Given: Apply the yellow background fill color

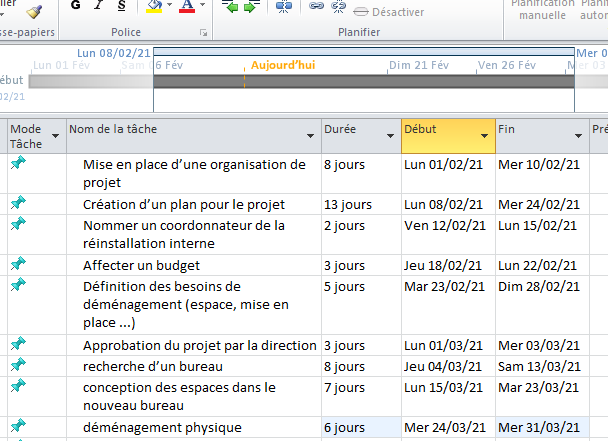Looking at the screenshot, I should (x=153, y=8).
